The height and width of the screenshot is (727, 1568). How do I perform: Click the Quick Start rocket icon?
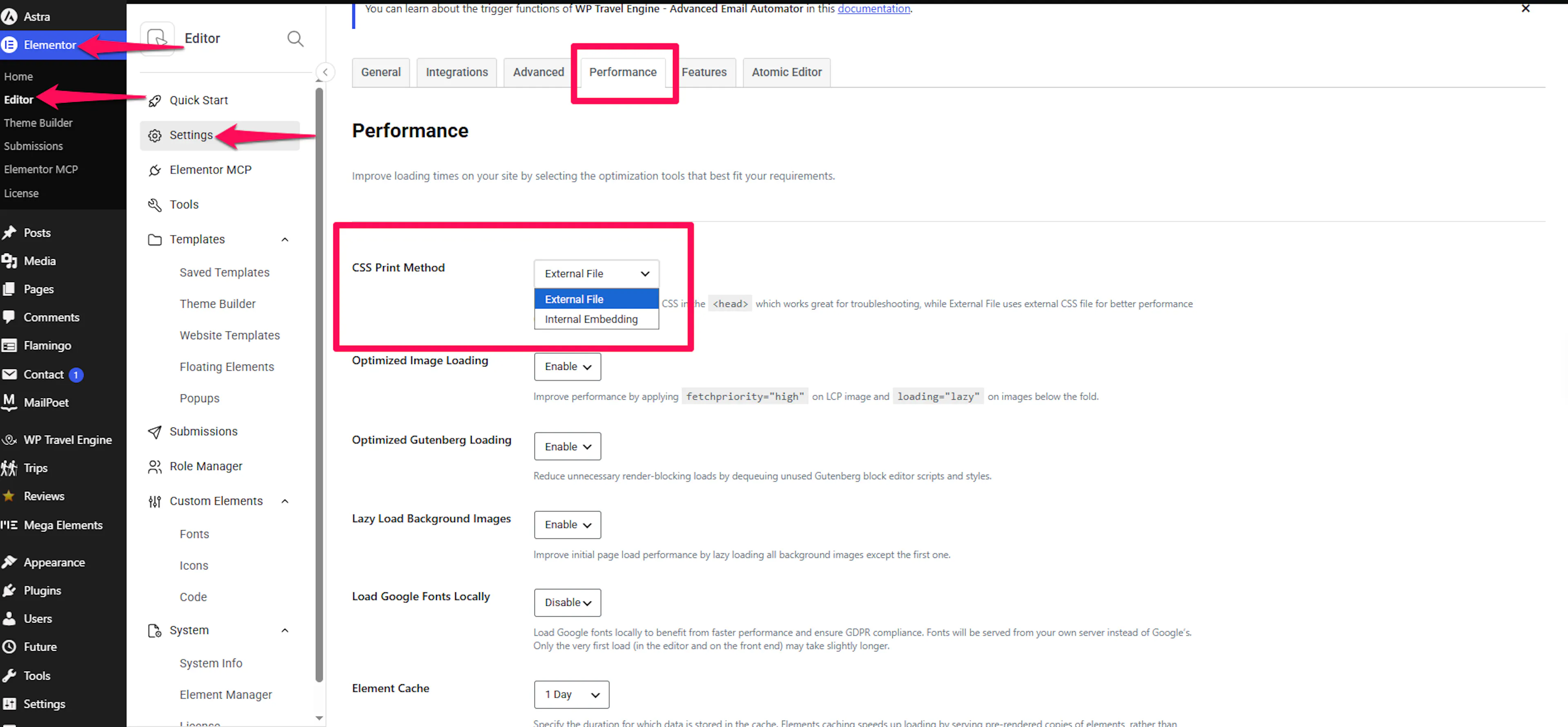(x=155, y=100)
